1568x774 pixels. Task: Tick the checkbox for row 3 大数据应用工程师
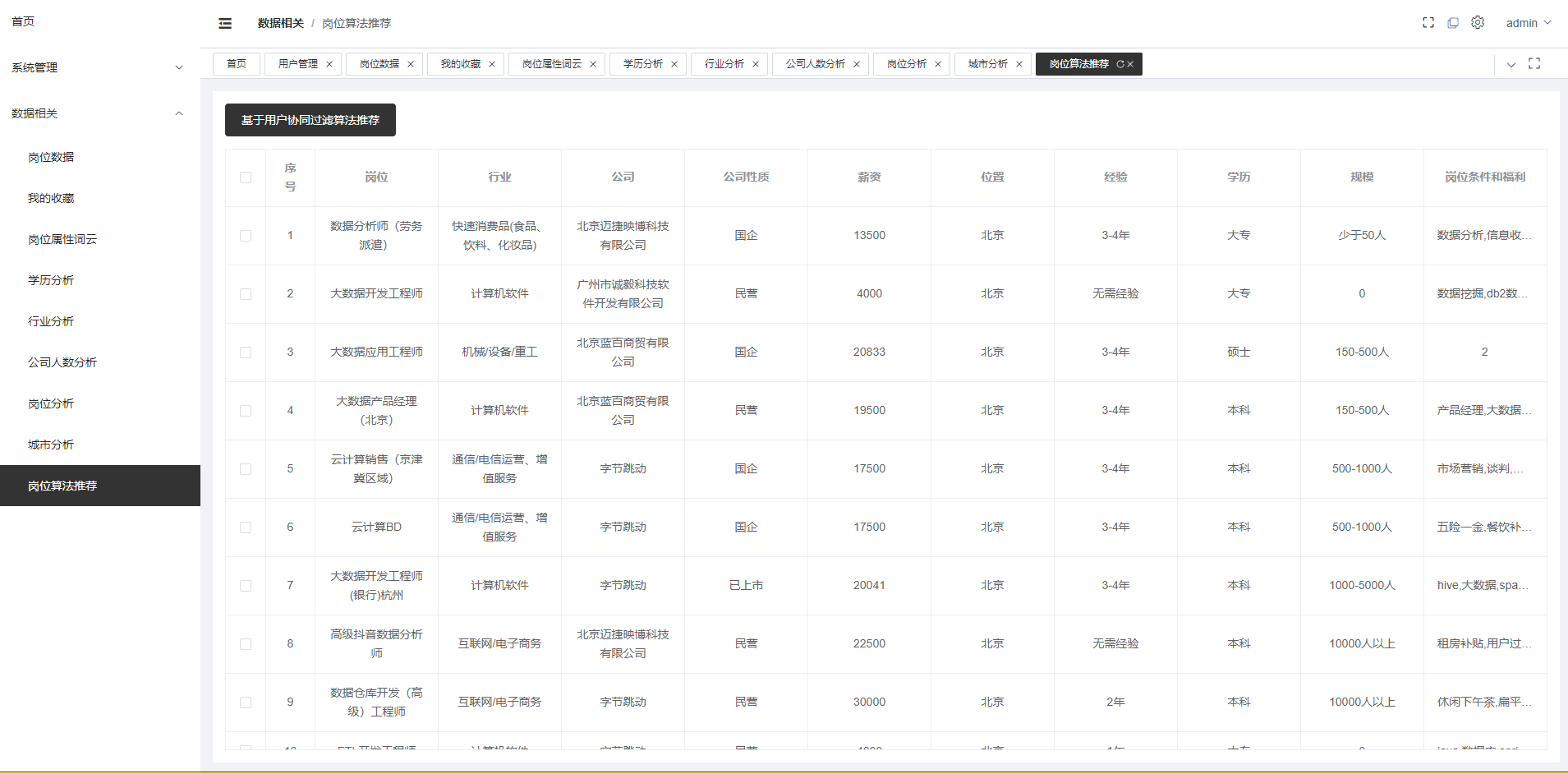[x=246, y=352]
